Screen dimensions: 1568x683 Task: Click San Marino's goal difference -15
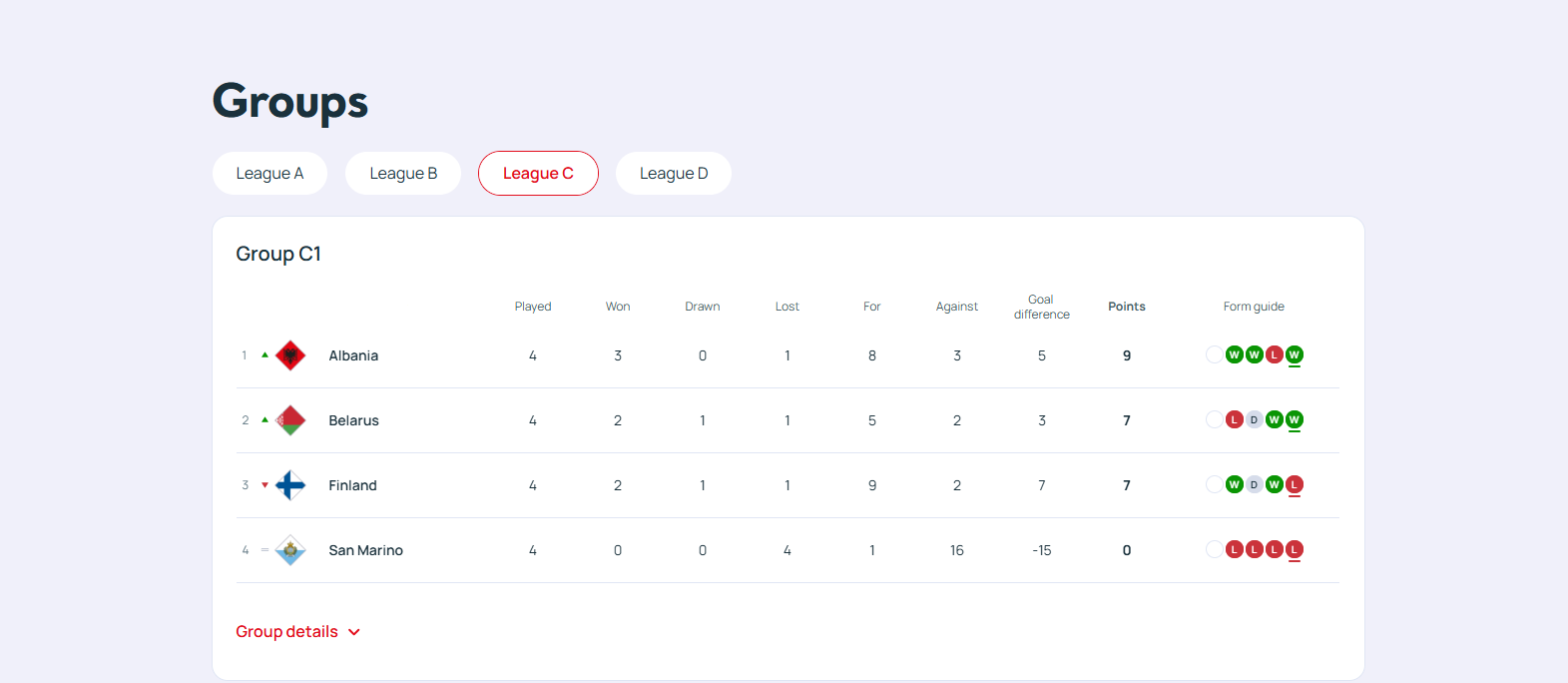pyautogui.click(x=1042, y=550)
